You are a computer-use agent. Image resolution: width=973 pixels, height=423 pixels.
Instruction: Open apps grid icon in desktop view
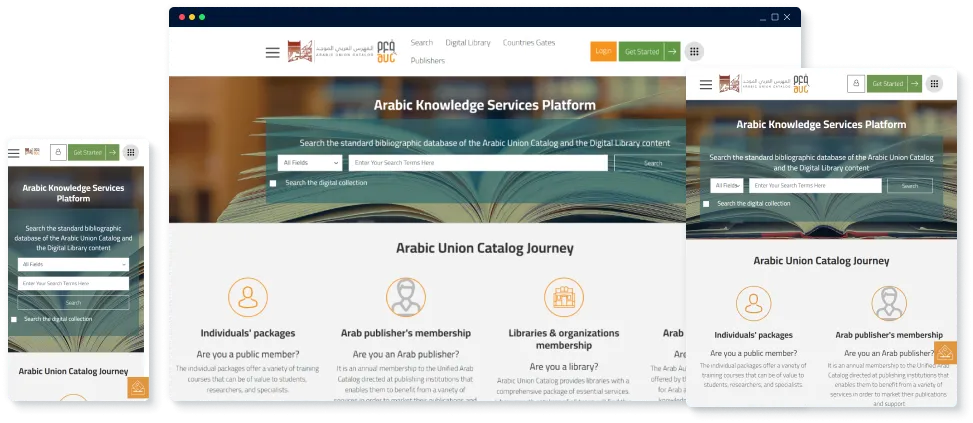(694, 51)
